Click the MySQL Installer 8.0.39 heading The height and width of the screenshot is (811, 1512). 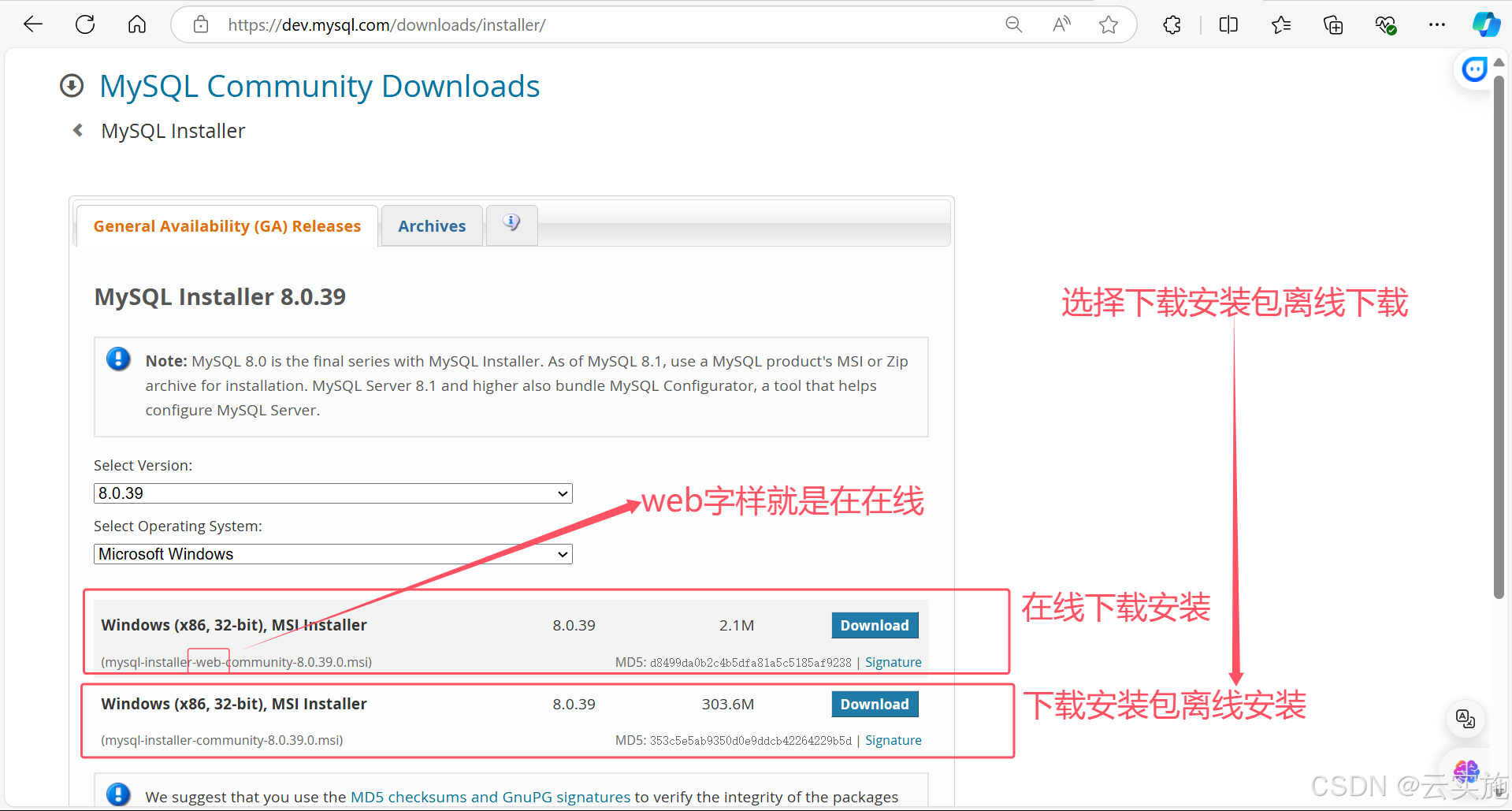[x=220, y=297]
